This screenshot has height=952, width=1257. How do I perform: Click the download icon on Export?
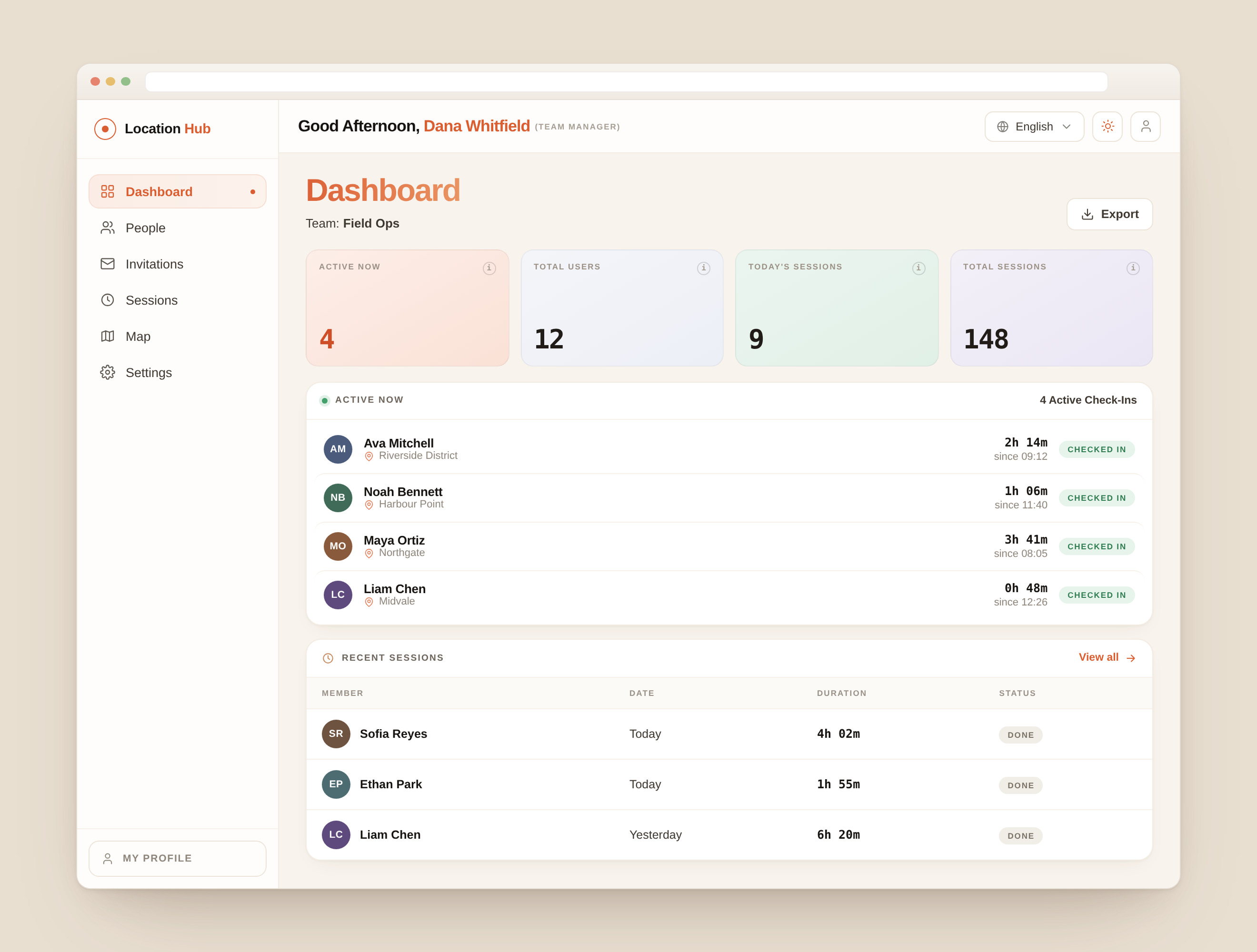coord(1087,214)
